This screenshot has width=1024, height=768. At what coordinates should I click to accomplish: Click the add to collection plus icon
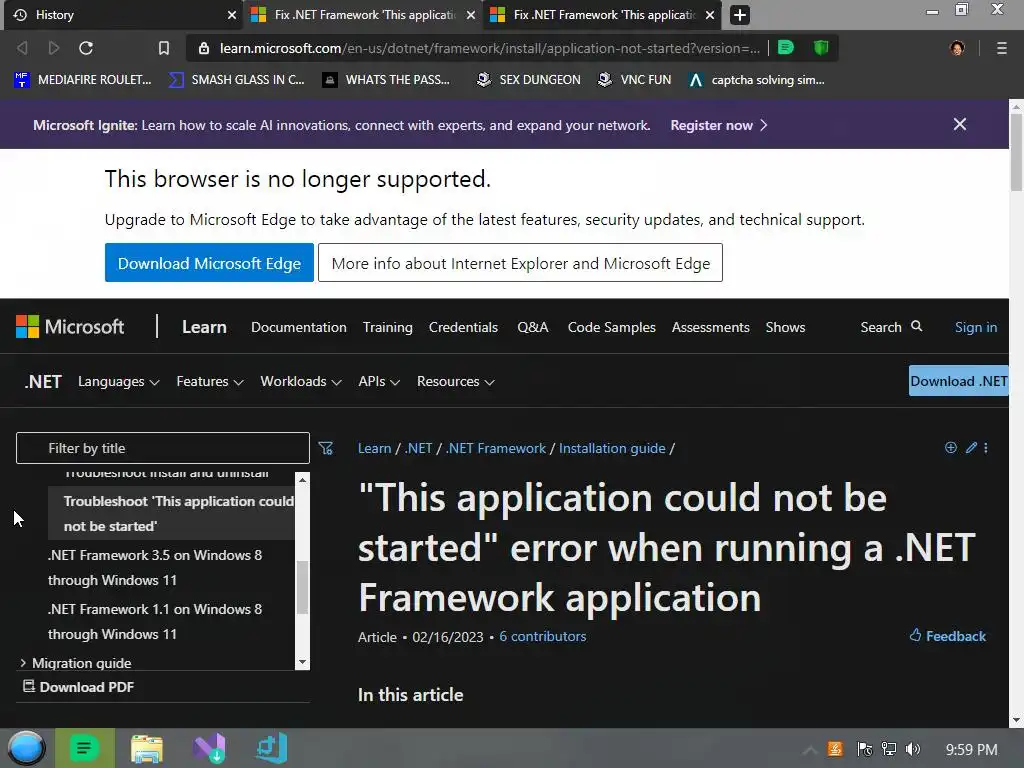tap(951, 447)
